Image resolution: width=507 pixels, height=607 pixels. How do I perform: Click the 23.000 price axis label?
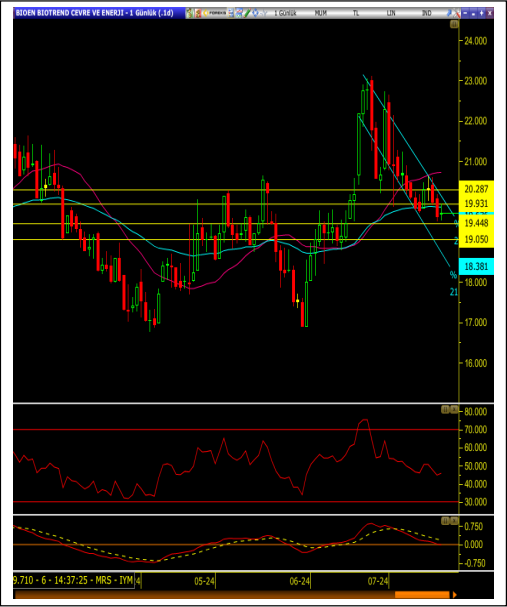(x=476, y=81)
